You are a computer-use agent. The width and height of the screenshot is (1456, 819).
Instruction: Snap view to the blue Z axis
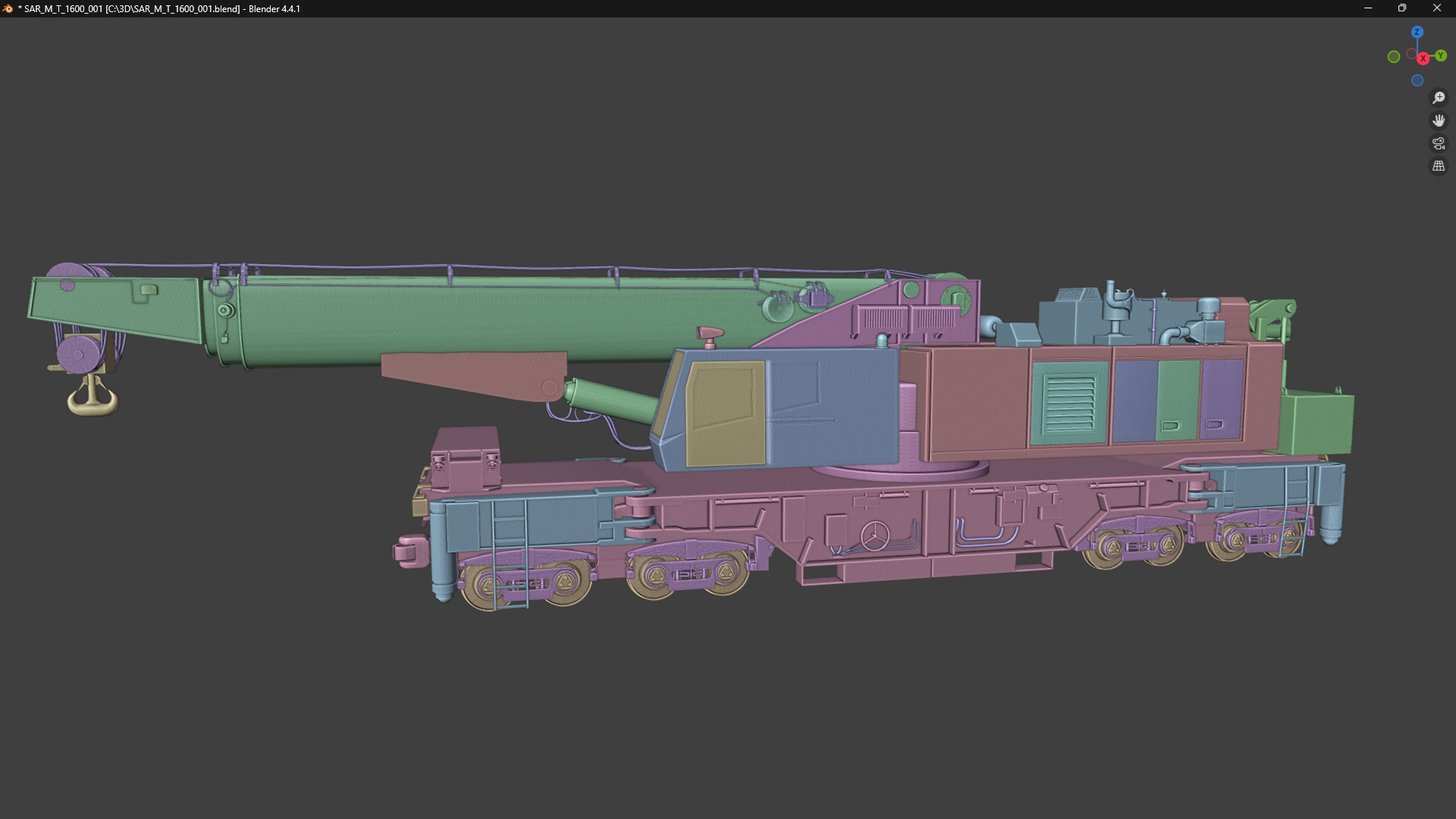[1417, 32]
